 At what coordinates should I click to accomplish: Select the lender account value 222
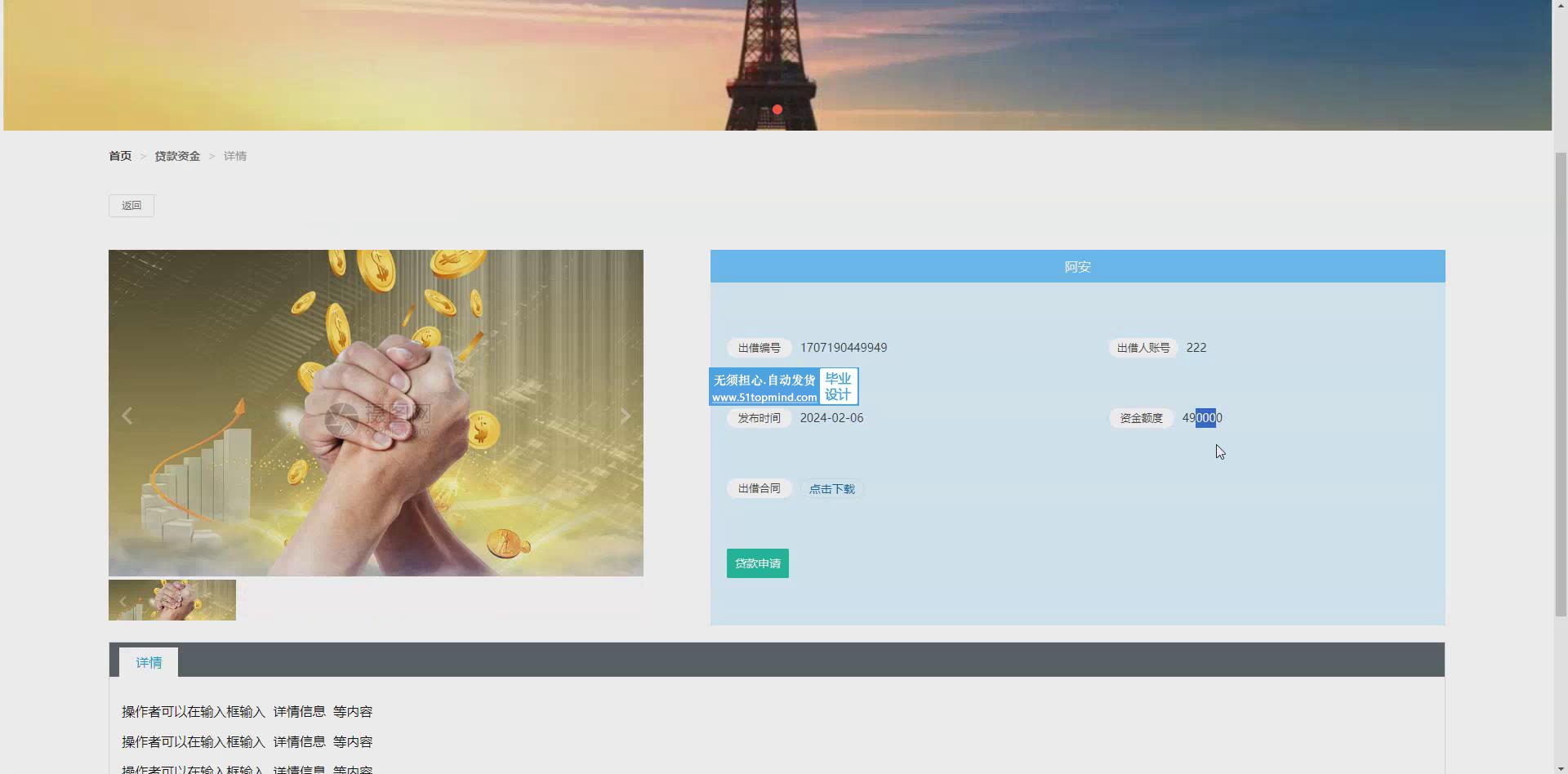pyautogui.click(x=1196, y=348)
